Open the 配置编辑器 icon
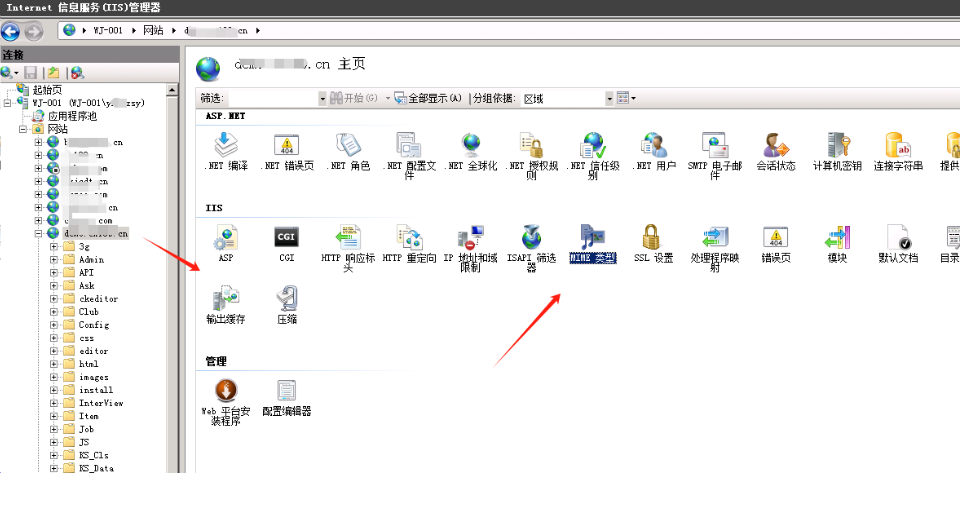This screenshot has width=964, height=515. click(x=286, y=391)
